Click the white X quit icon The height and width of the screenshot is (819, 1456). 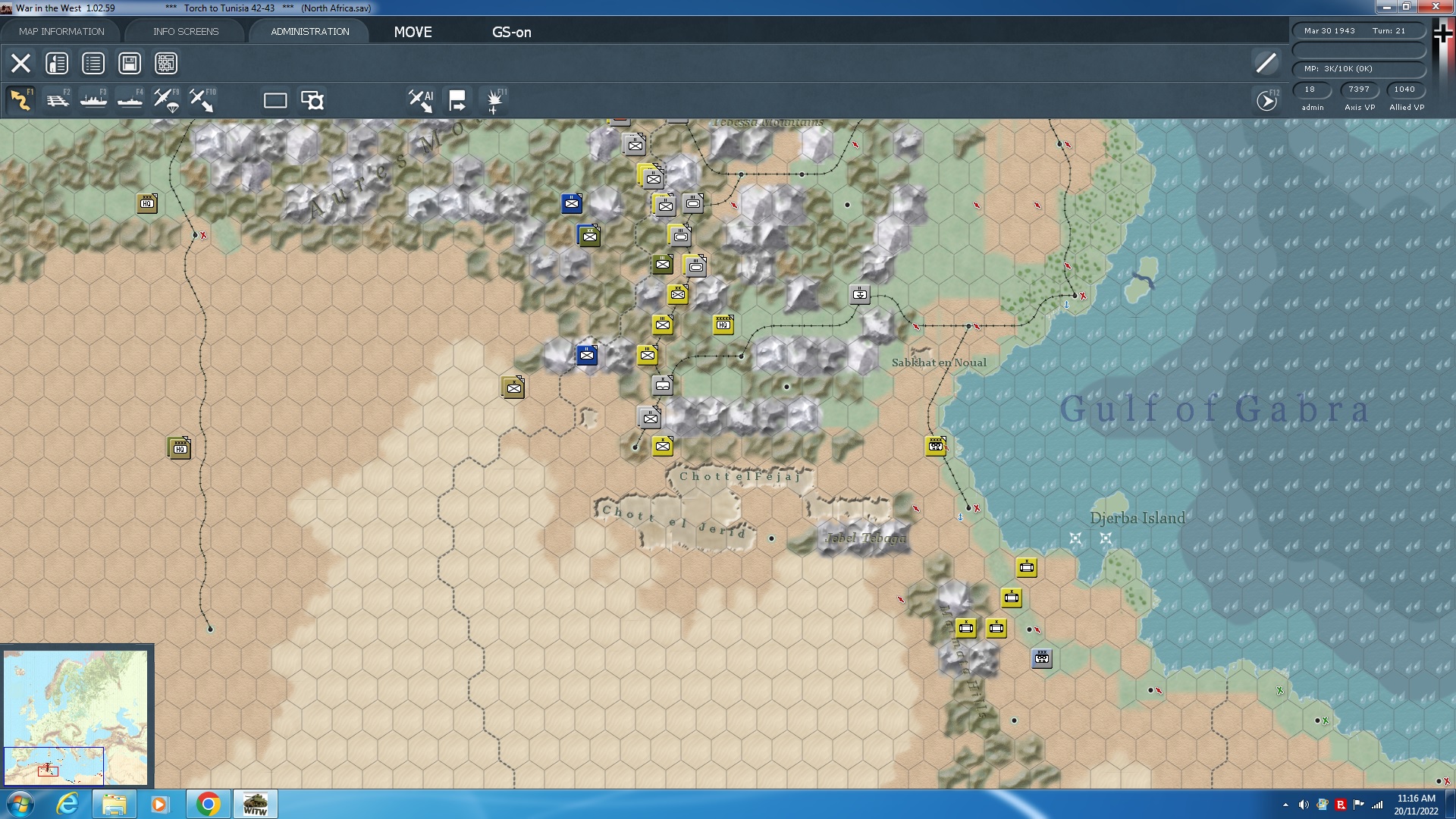tap(20, 63)
